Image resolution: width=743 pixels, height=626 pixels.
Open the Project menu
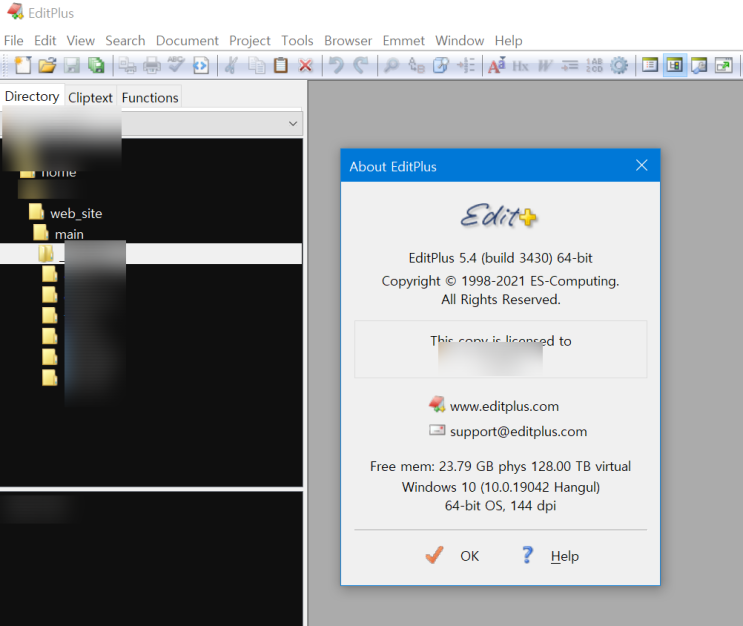(250, 41)
